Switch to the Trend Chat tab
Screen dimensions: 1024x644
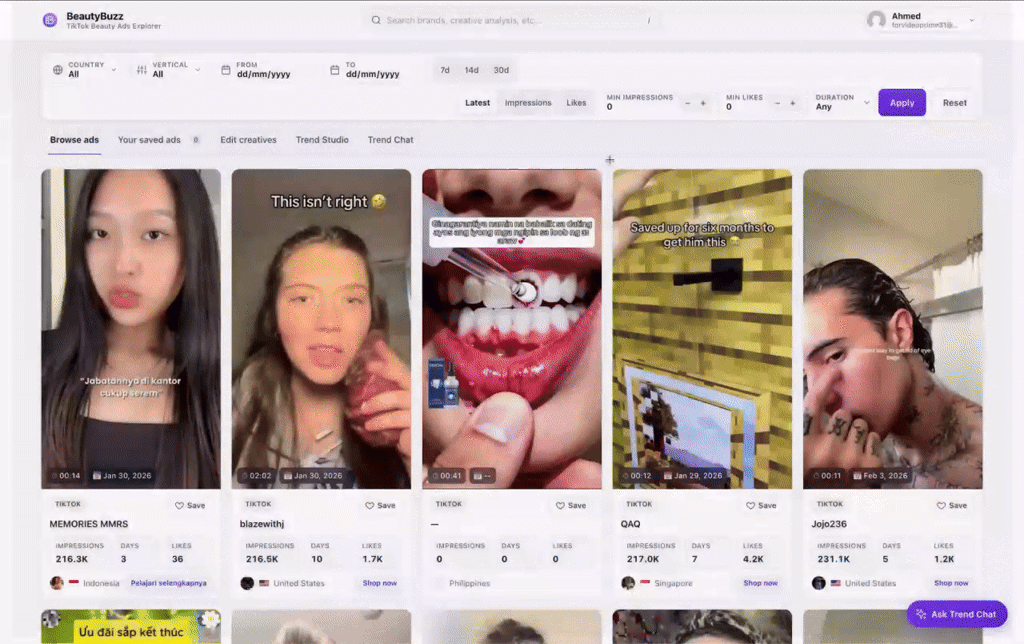pyautogui.click(x=391, y=140)
